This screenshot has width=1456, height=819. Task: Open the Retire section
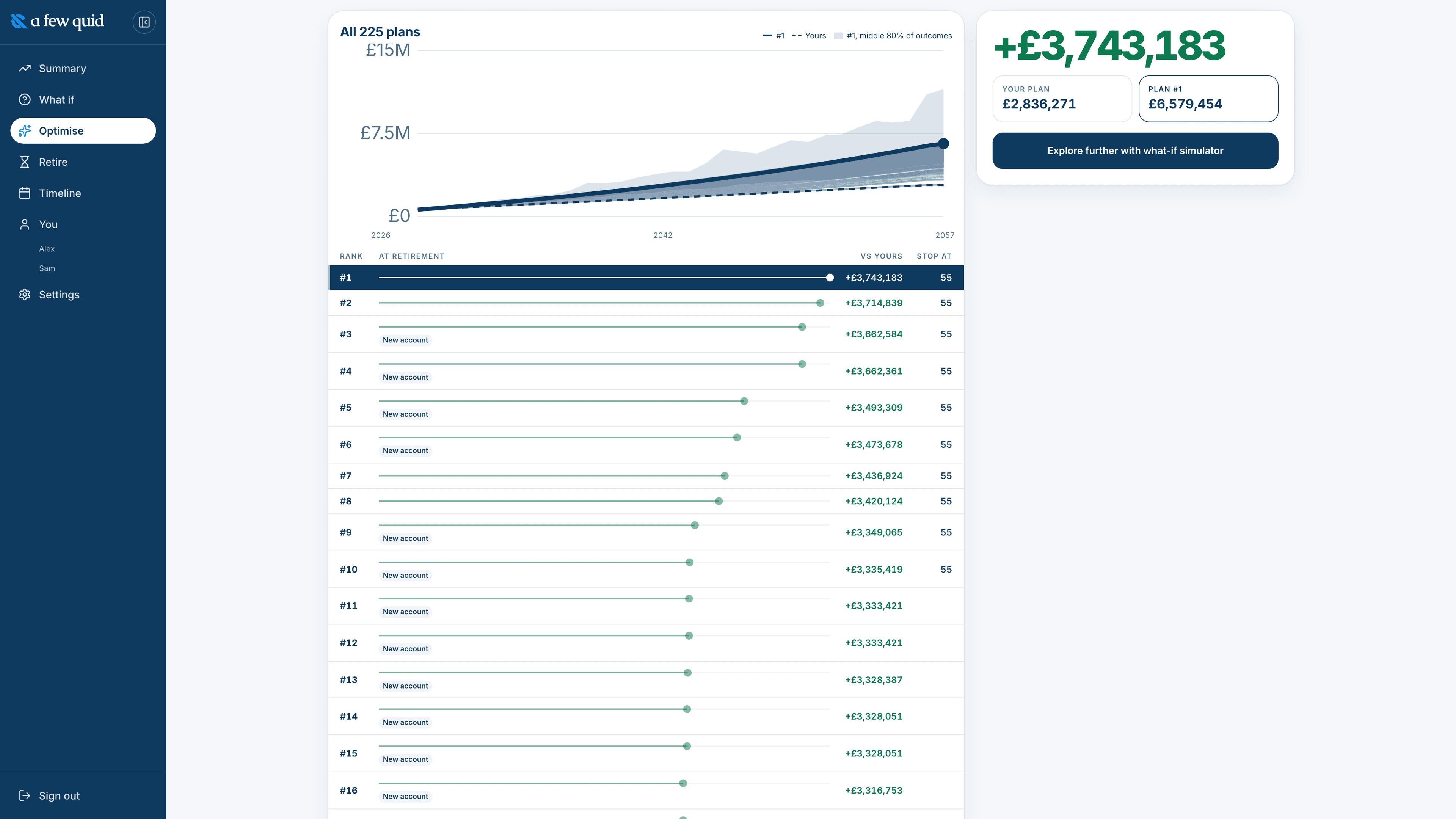coord(83,162)
